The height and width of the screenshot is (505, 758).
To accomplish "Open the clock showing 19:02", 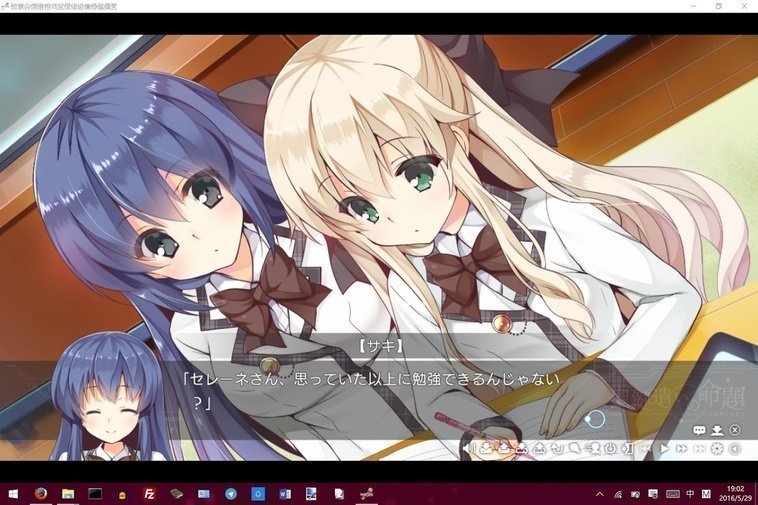I will (735, 493).
